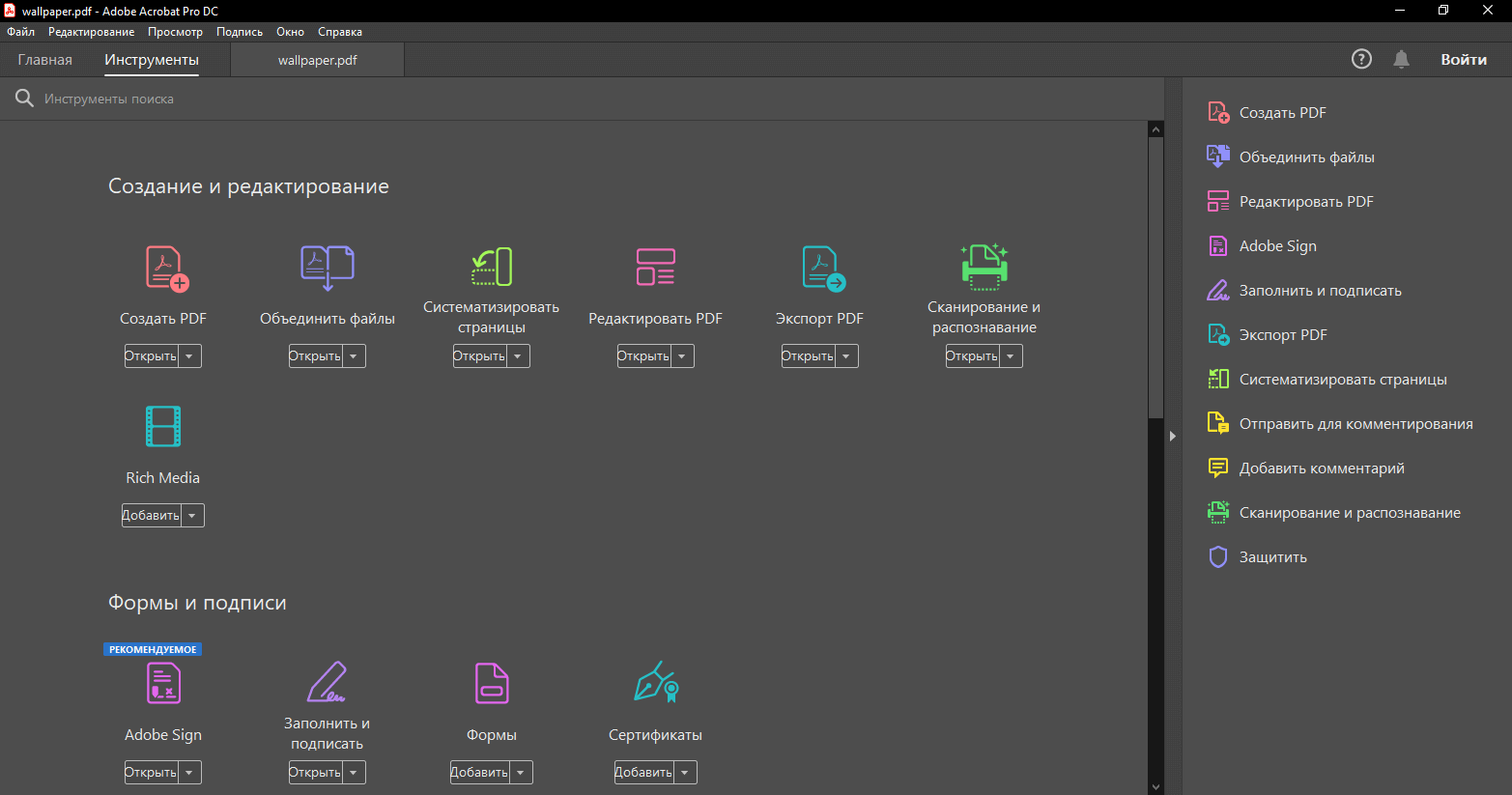Click the Help question mark icon
The width and height of the screenshot is (1512, 795).
click(1361, 59)
